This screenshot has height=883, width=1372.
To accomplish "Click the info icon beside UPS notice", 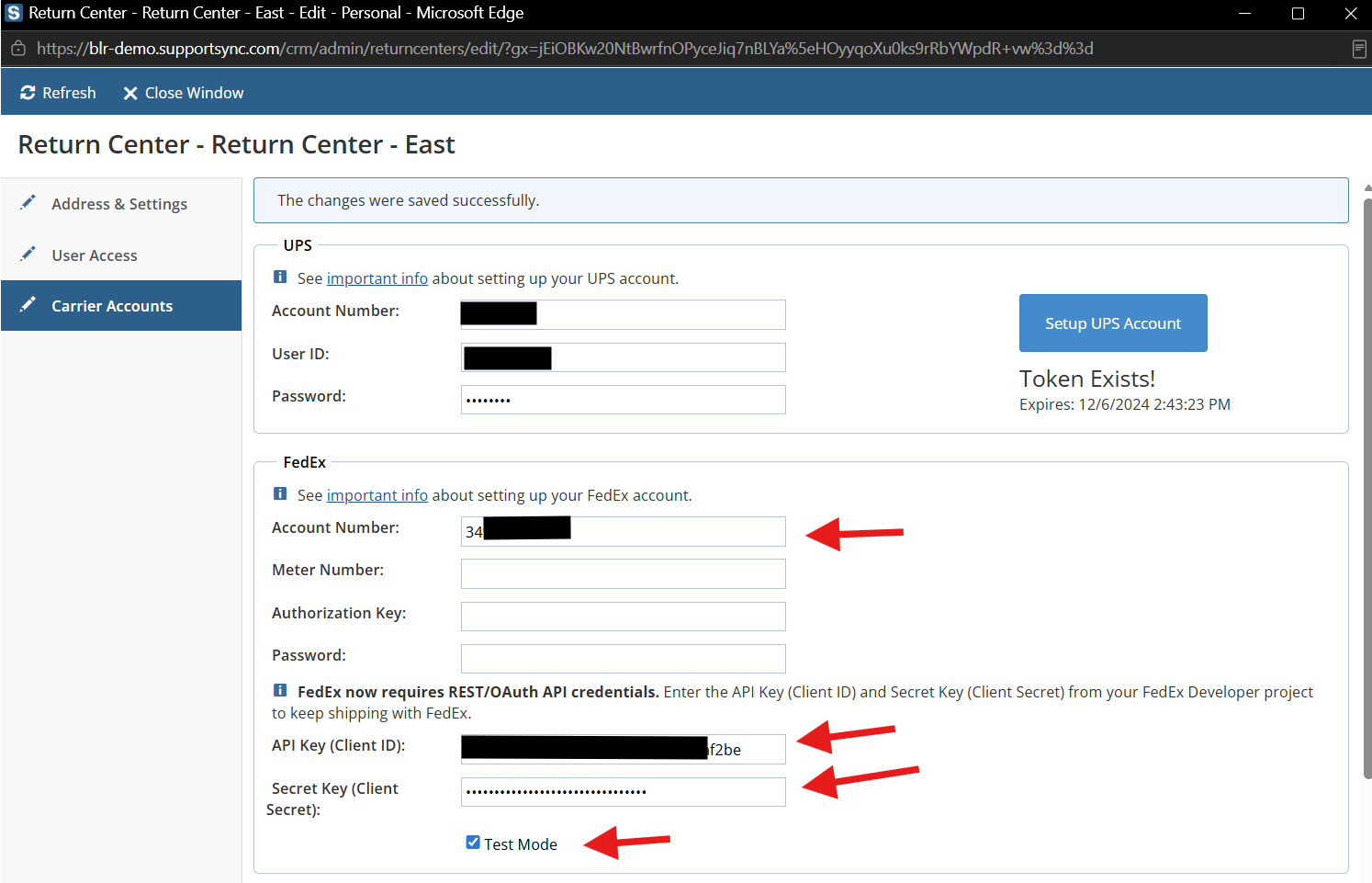I will [280, 277].
